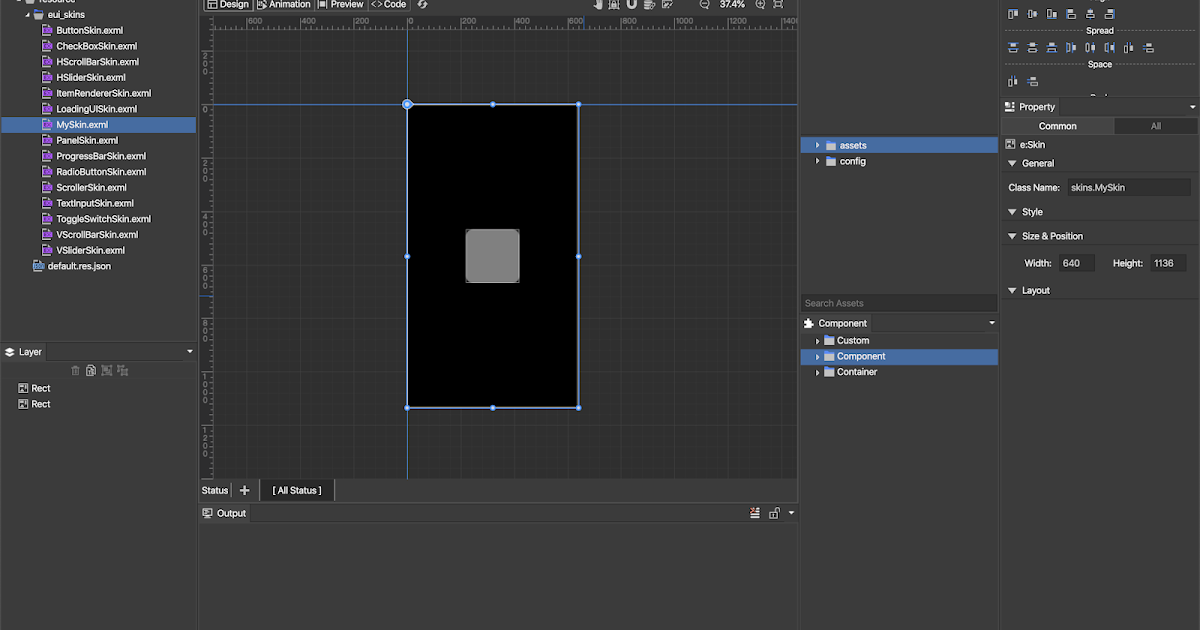
Task: Toggle the Output panel scroll lock
Action: (774, 513)
